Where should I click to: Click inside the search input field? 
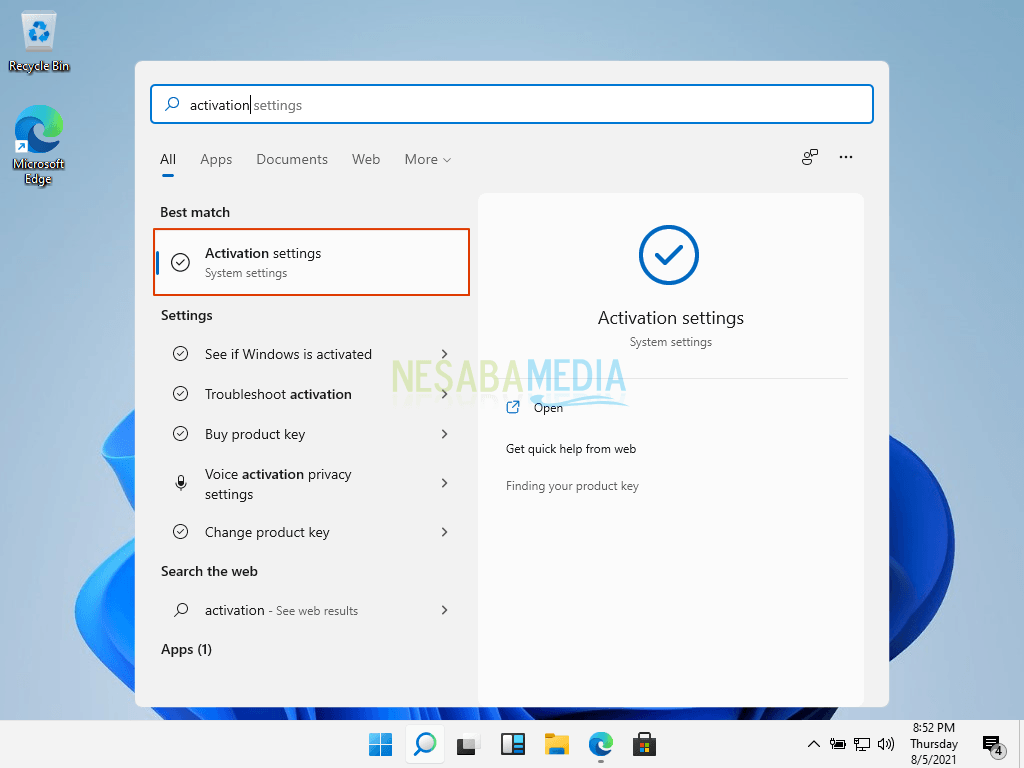512,104
